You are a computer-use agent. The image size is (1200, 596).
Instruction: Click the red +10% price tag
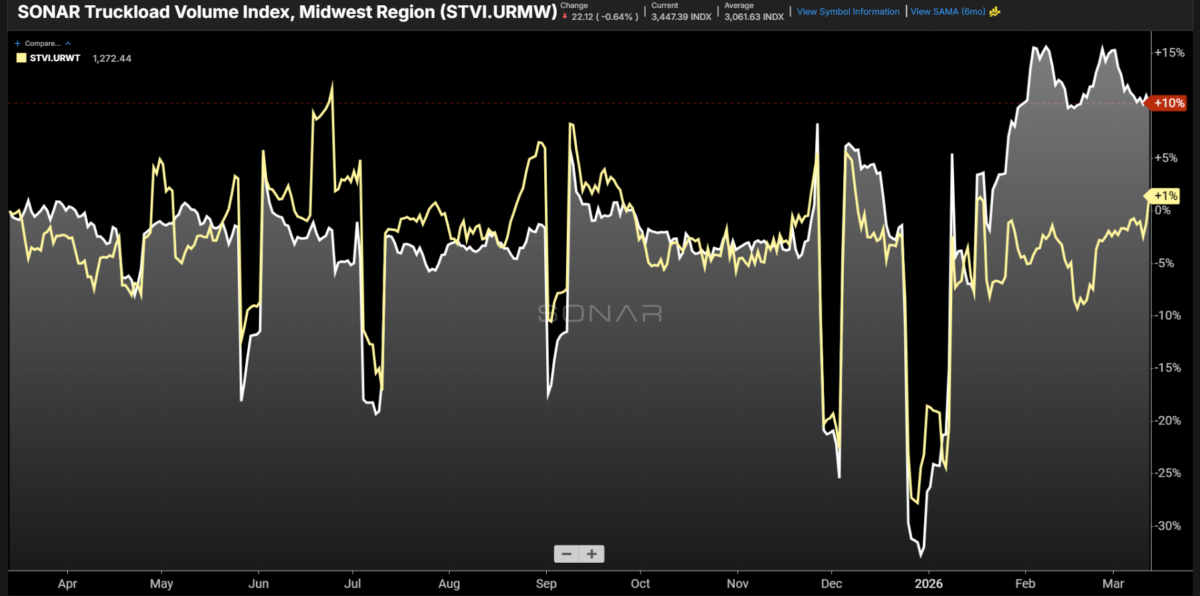[1169, 103]
